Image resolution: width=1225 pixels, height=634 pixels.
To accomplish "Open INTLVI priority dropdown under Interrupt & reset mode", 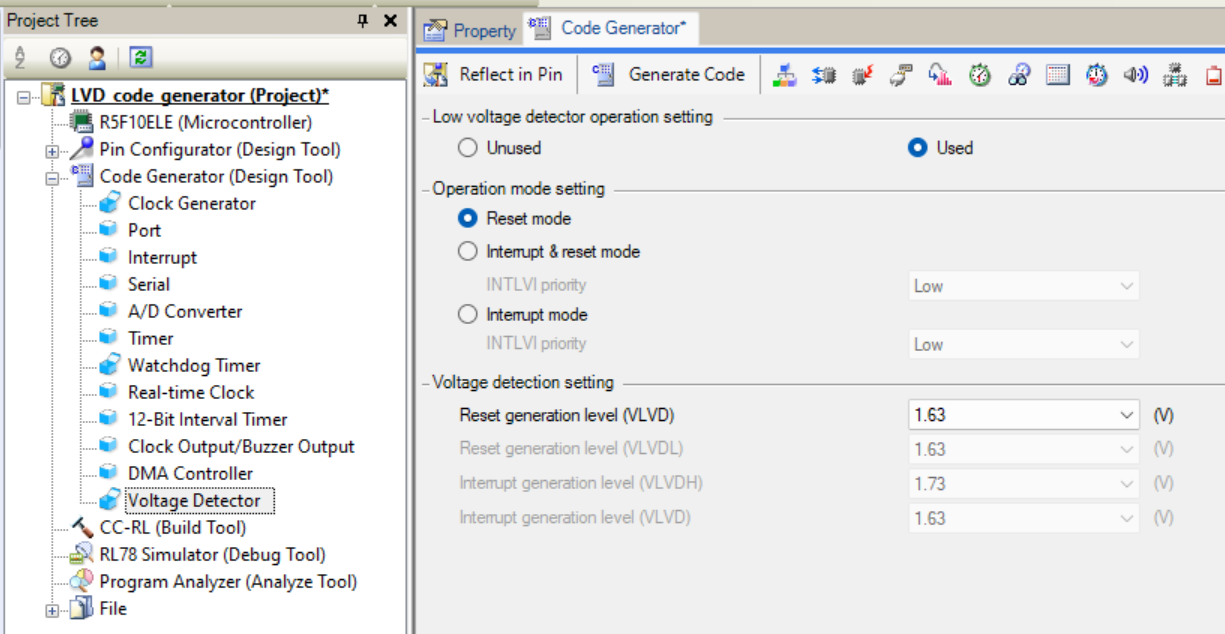I will [1024, 286].
